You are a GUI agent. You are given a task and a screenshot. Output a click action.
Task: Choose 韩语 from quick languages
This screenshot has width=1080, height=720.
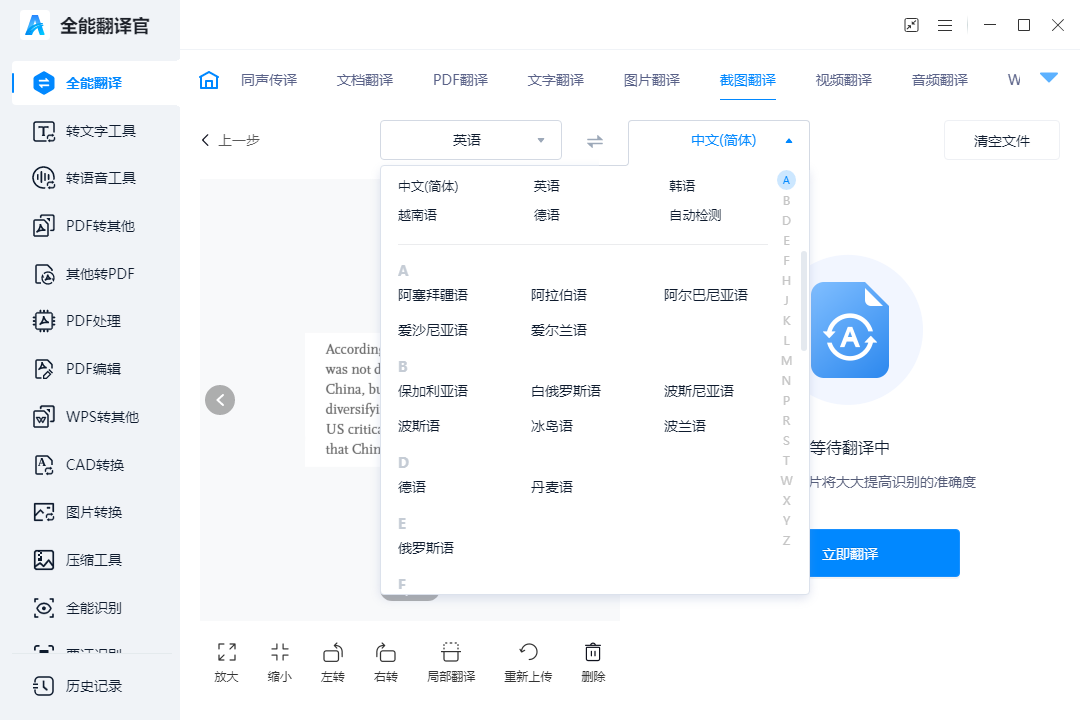[682, 186]
